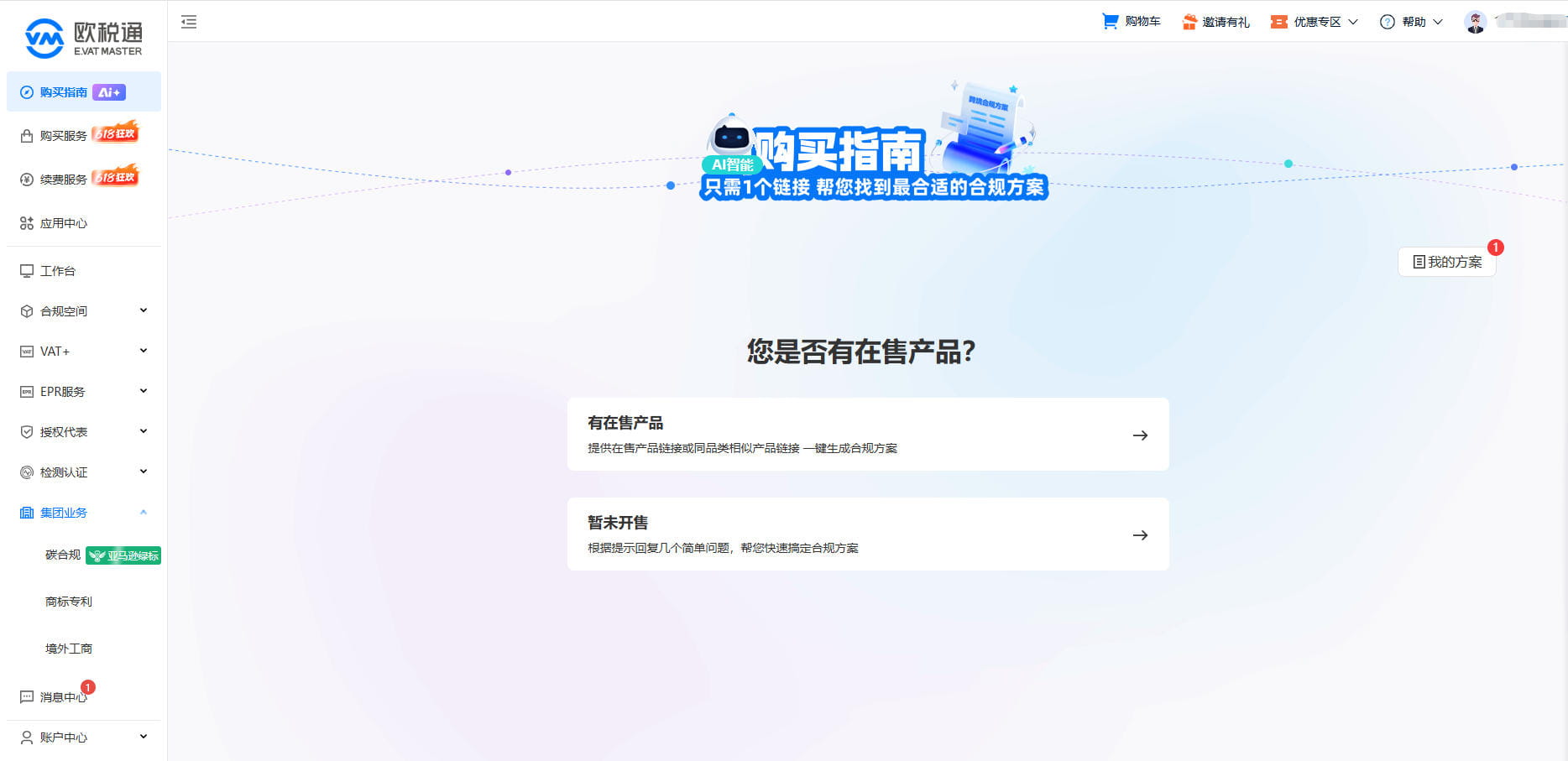Expand the EPR服务 chevron
Image resolution: width=1568 pixels, height=761 pixels.
144,391
